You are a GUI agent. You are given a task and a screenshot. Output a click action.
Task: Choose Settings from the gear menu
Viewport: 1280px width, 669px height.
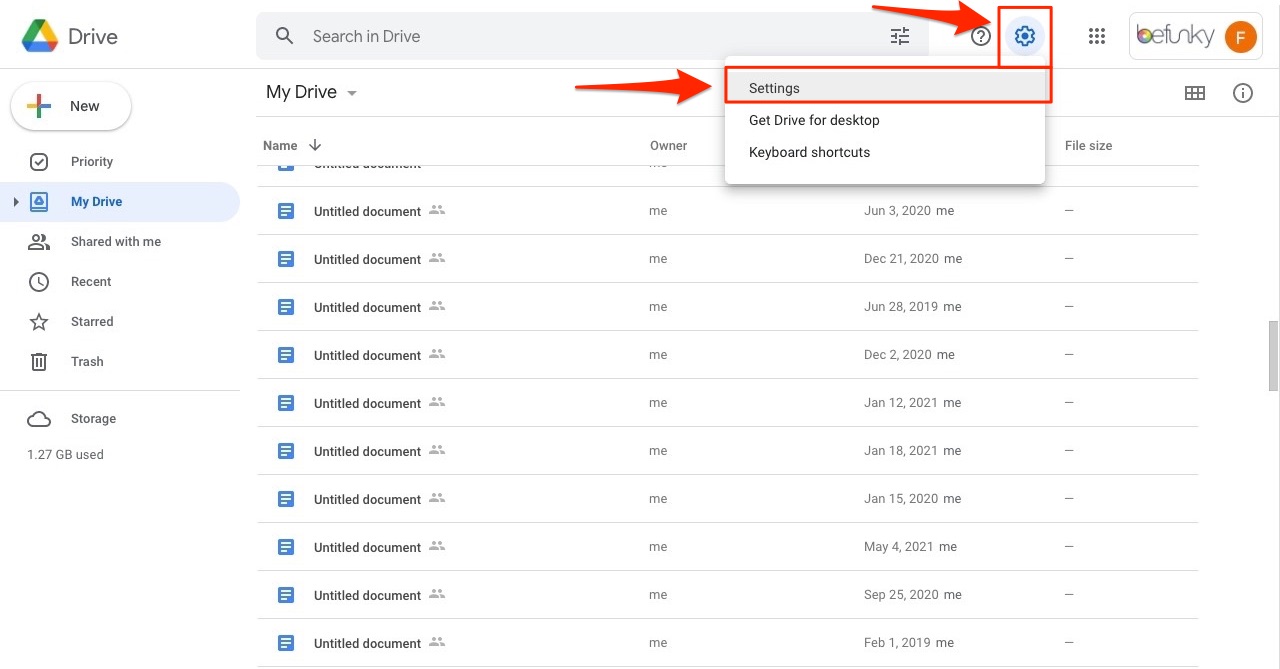coord(885,88)
